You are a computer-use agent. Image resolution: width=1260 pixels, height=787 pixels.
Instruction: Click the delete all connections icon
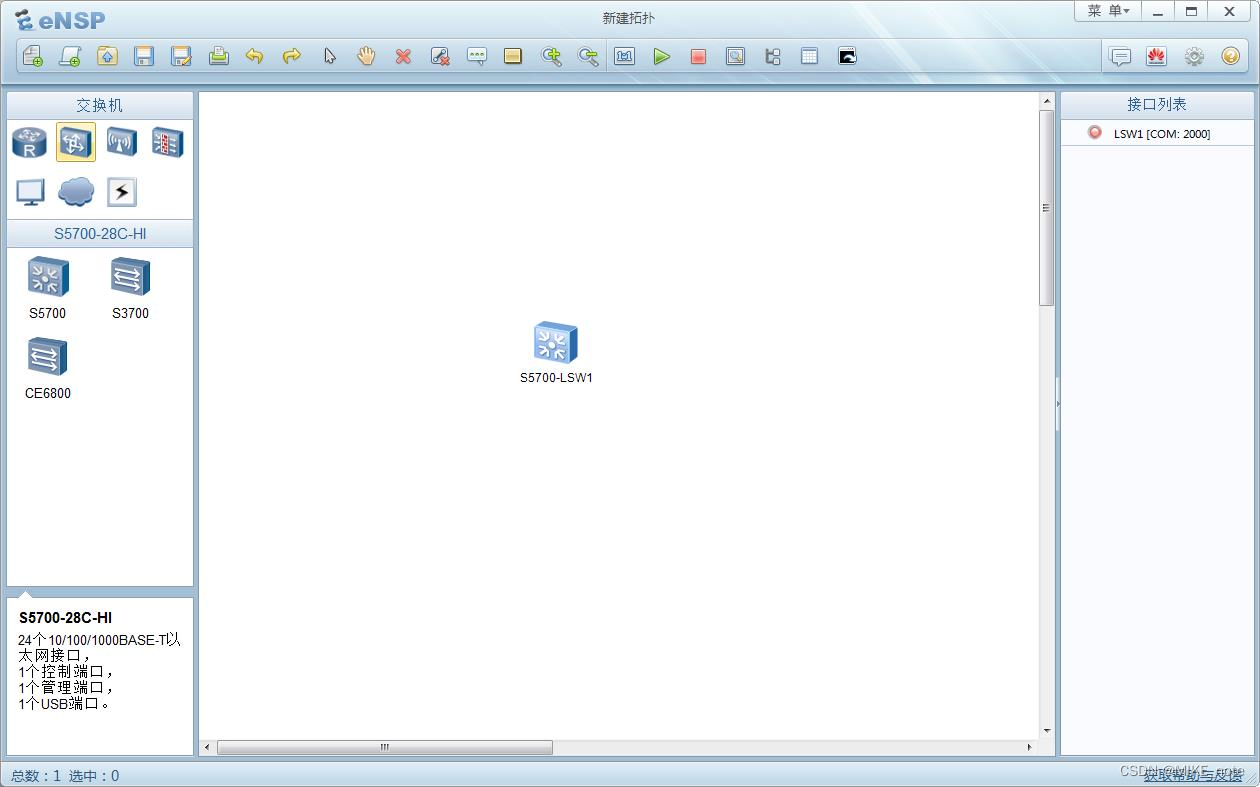click(440, 56)
